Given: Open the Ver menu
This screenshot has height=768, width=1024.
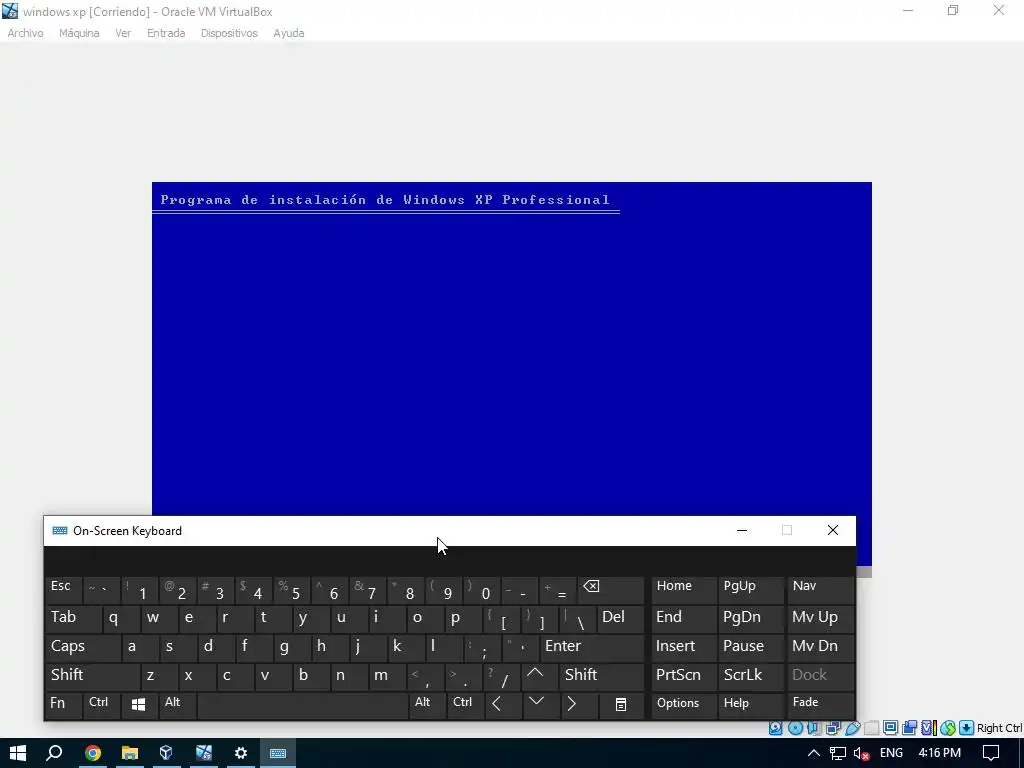Looking at the screenshot, I should click(123, 33).
